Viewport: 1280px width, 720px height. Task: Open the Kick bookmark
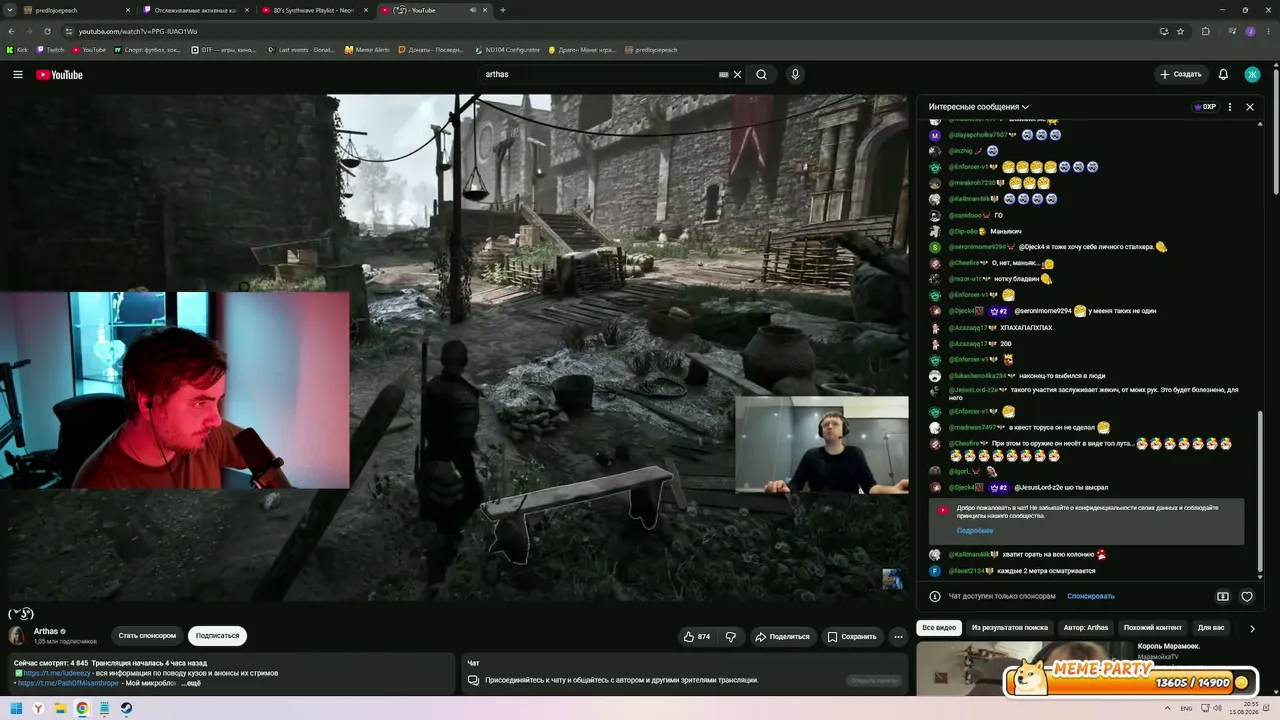pyautogui.click(x=18, y=49)
